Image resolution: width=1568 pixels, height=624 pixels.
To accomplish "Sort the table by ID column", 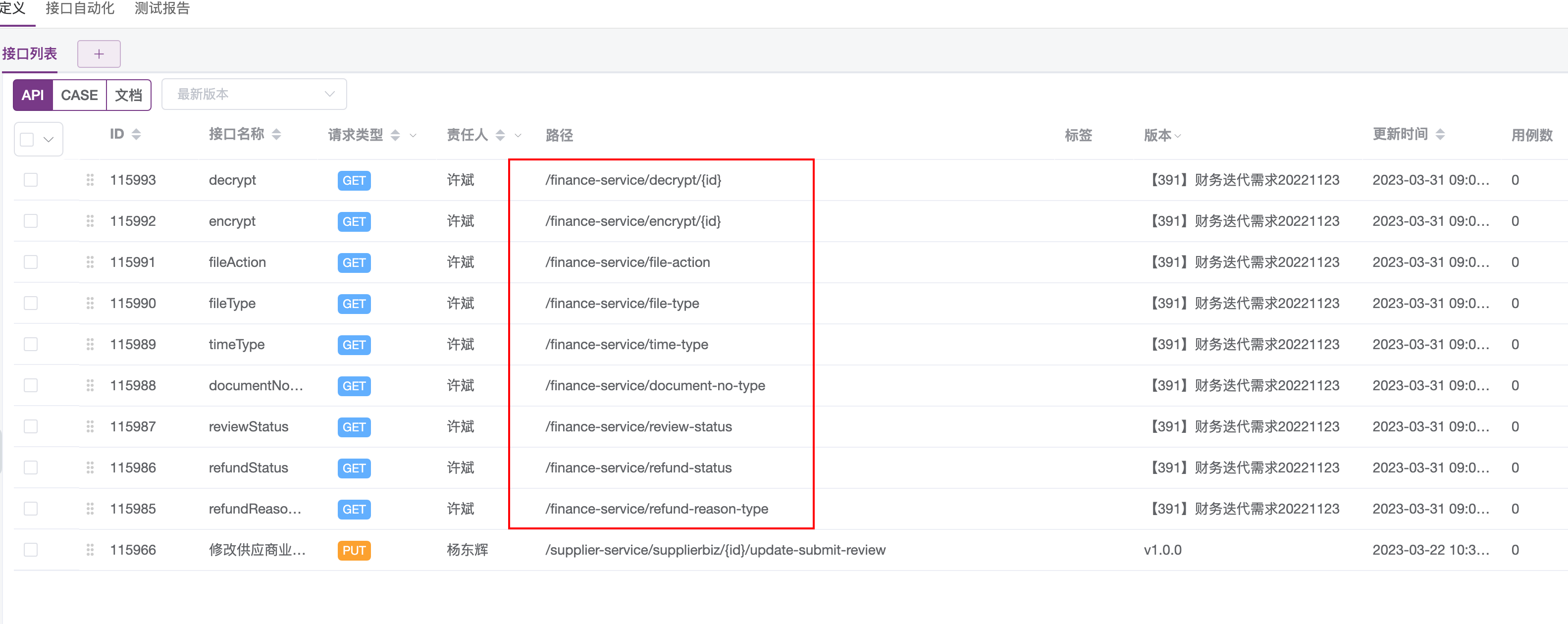I will [x=136, y=135].
